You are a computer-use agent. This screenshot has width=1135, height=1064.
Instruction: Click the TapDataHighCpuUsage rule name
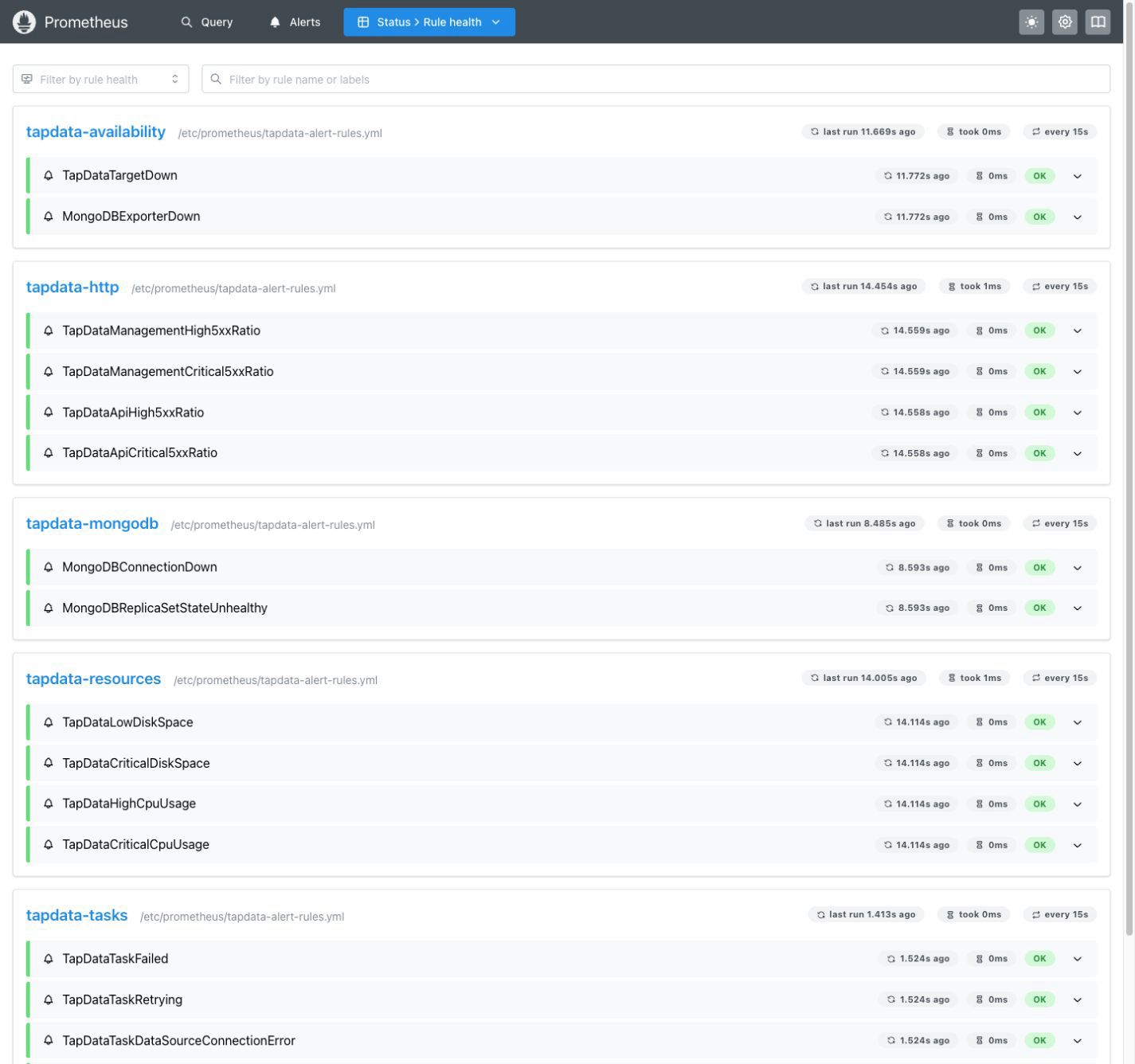tap(129, 804)
